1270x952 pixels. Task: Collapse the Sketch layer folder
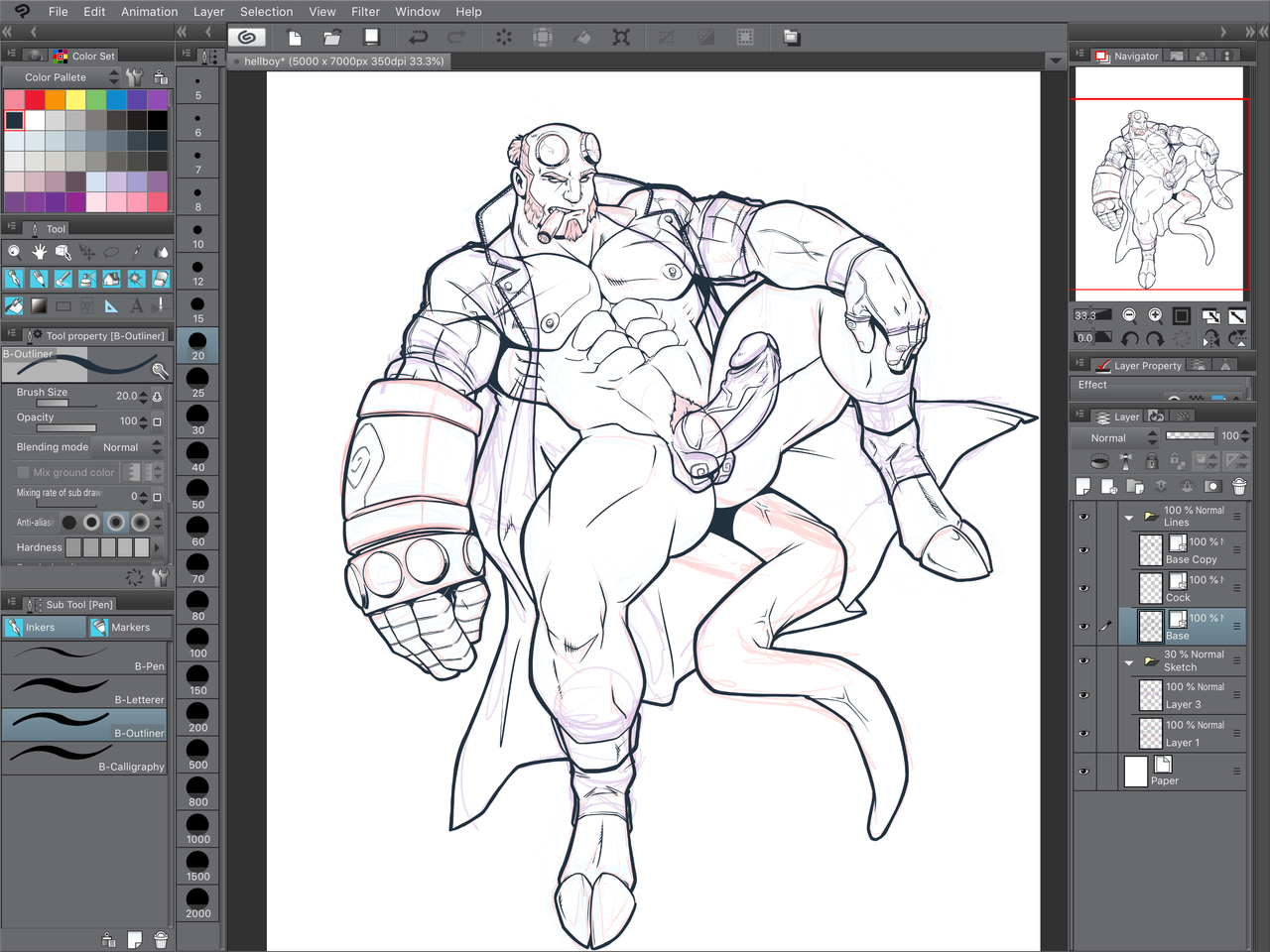[x=1129, y=662]
